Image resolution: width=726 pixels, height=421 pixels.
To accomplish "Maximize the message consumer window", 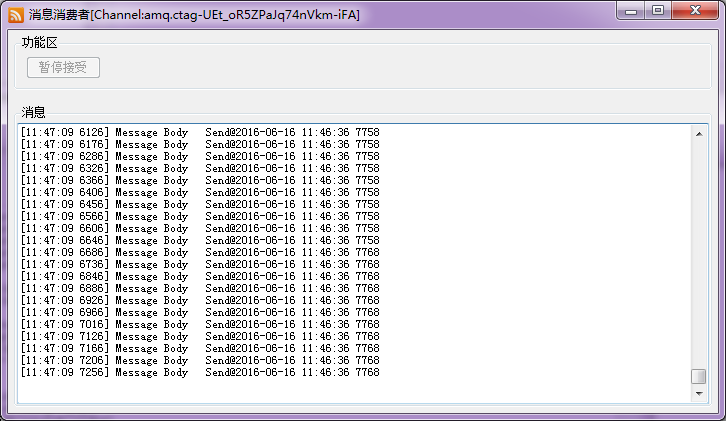I will 658,10.
